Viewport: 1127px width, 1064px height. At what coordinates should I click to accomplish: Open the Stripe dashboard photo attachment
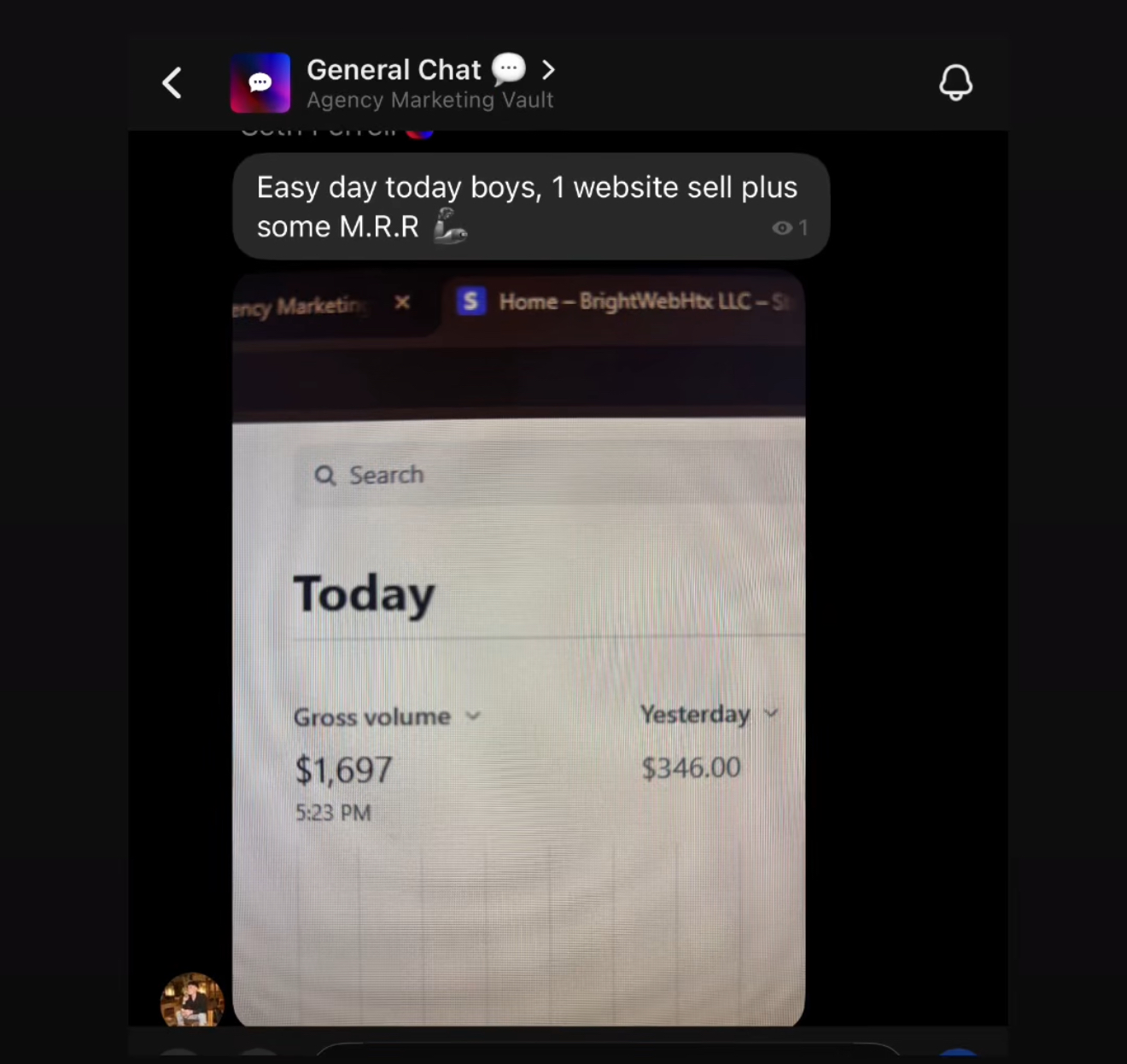519,648
